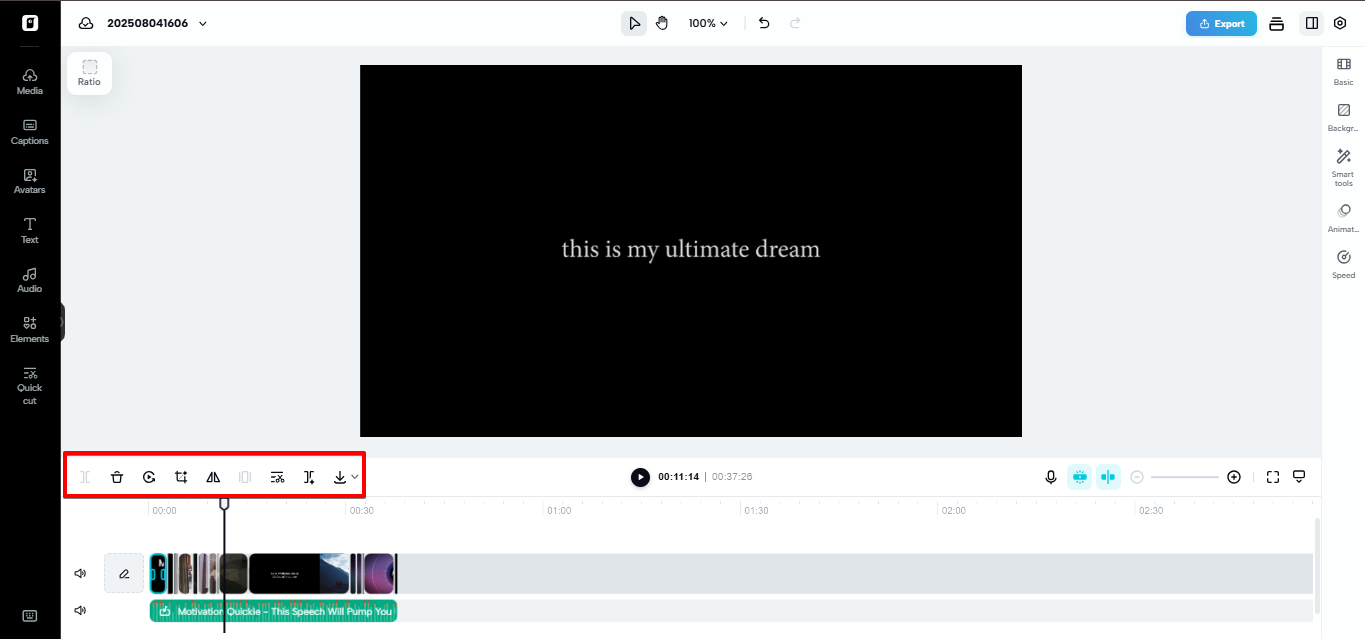The height and width of the screenshot is (639, 1365).
Task: Toggle the split panel layout view
Action: click(x=1311, y=23)
